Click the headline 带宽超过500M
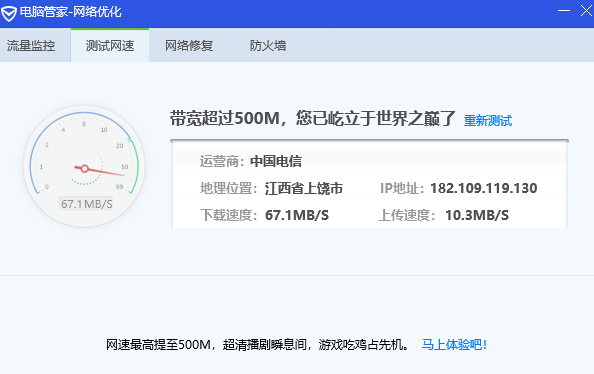Screen dimensions: 594x374 tap(224, 118)
